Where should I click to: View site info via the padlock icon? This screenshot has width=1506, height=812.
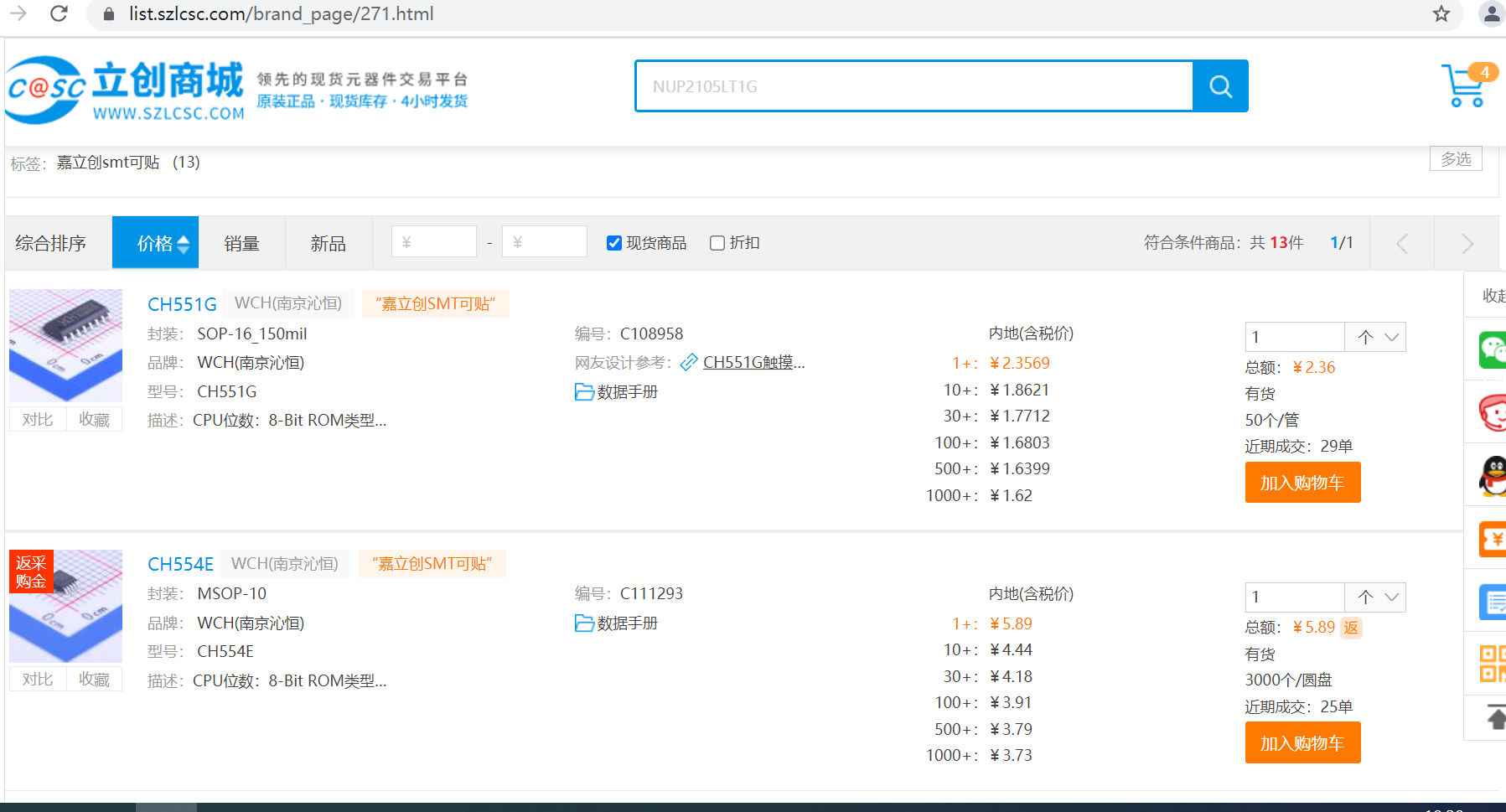pyautogui.click(x=108, y=14)
